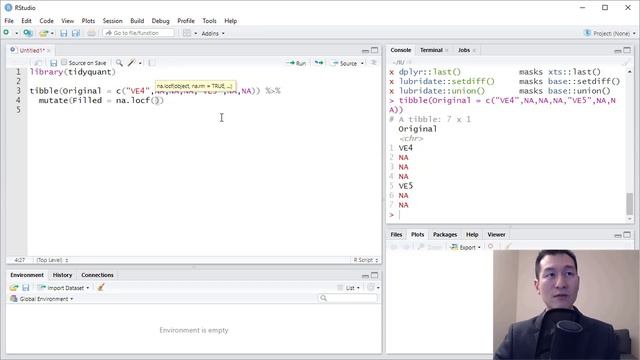Switch to the Jobs tab

[464, 50]
